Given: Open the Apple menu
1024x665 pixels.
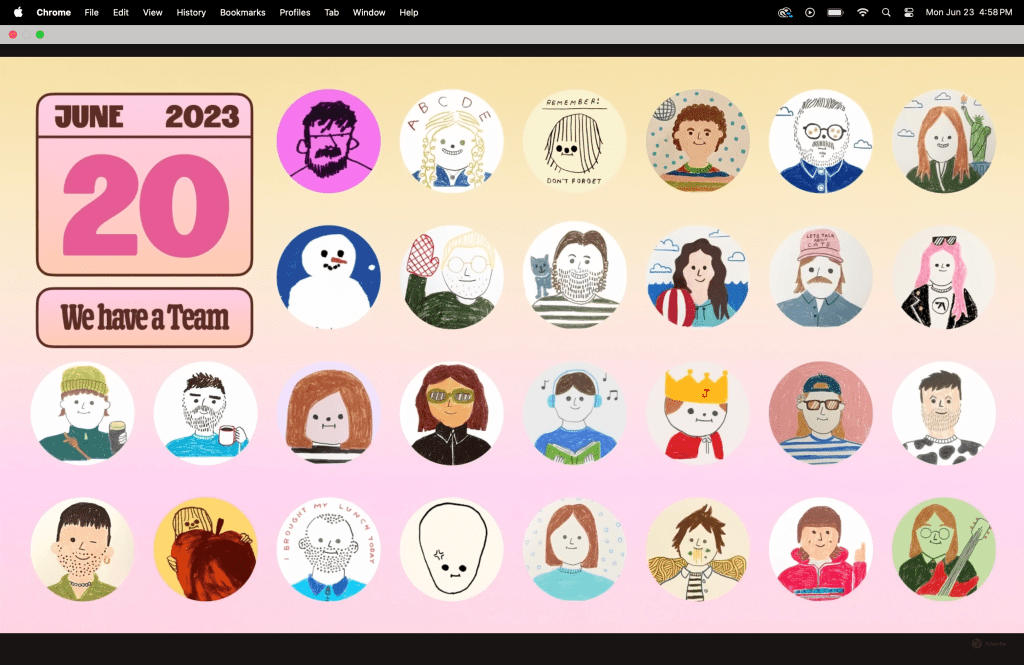Looking at the screenshot, I should (18, 13).
